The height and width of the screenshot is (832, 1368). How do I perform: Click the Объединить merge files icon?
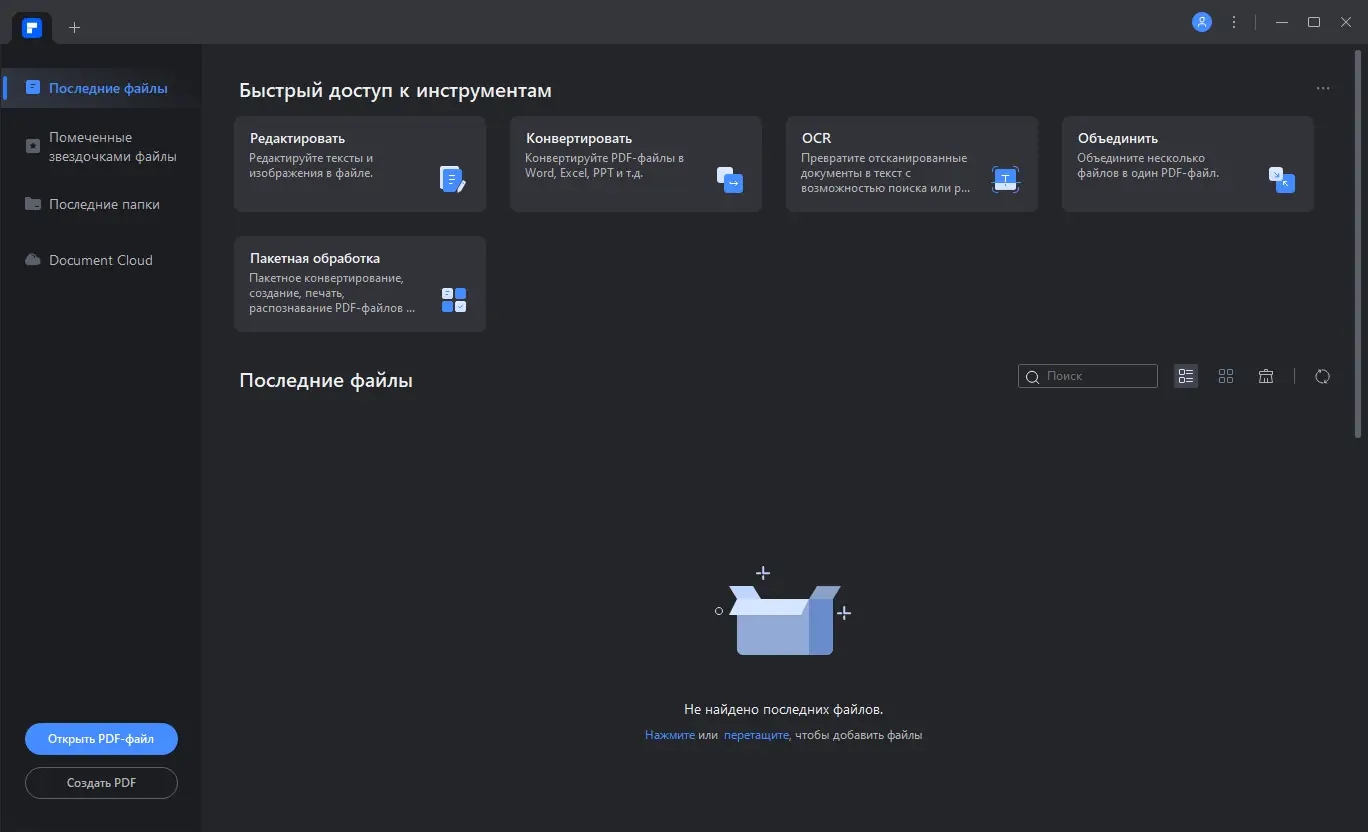pyautogui.click(x=1281, y=180)
